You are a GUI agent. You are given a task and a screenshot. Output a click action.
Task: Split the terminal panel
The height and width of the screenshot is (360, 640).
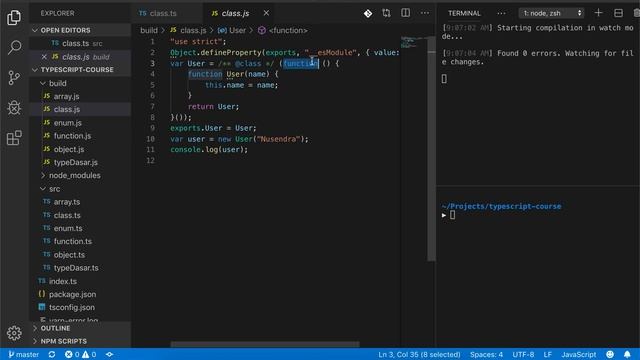tap(618, 13)
